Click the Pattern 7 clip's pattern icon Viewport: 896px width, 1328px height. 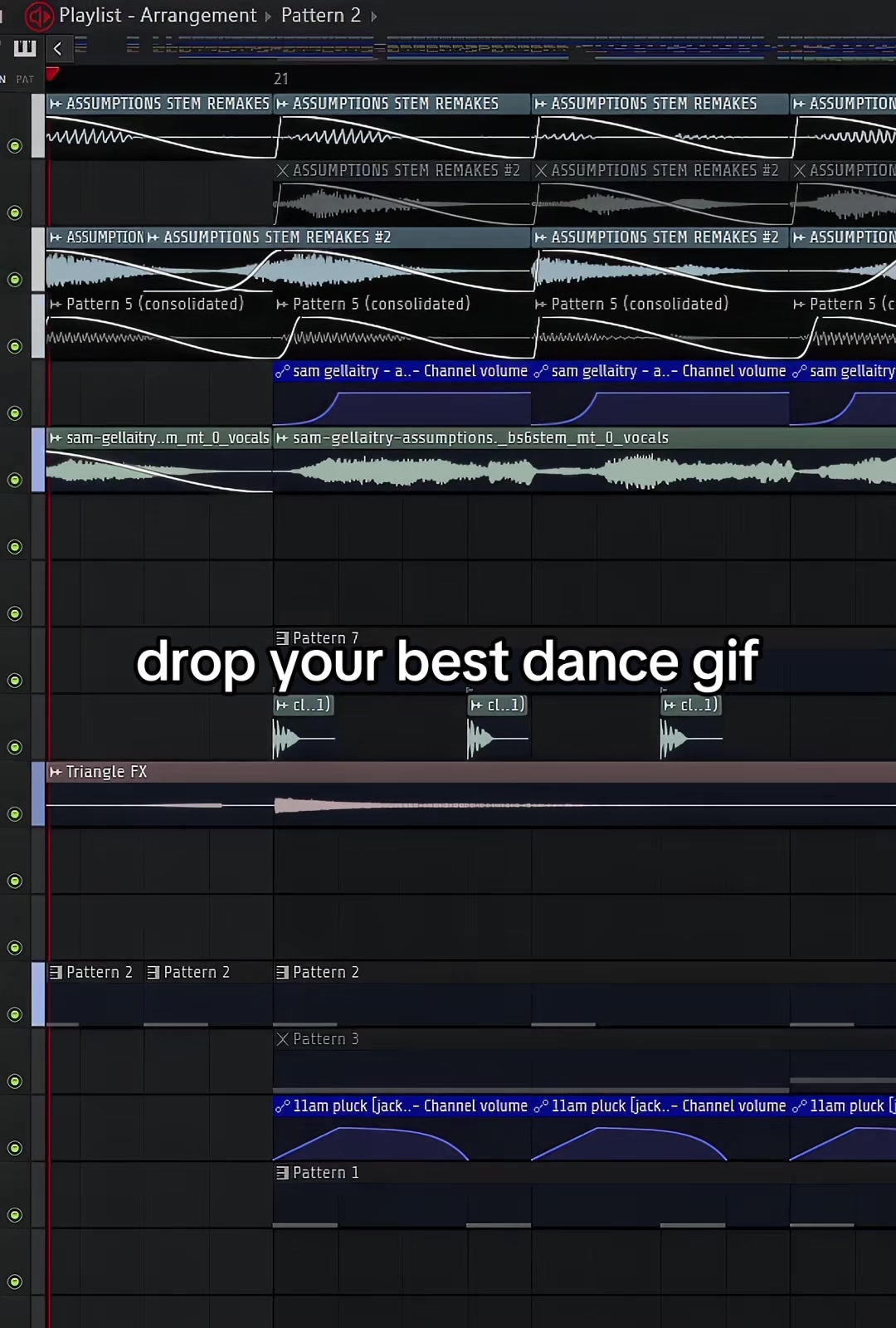282,638
